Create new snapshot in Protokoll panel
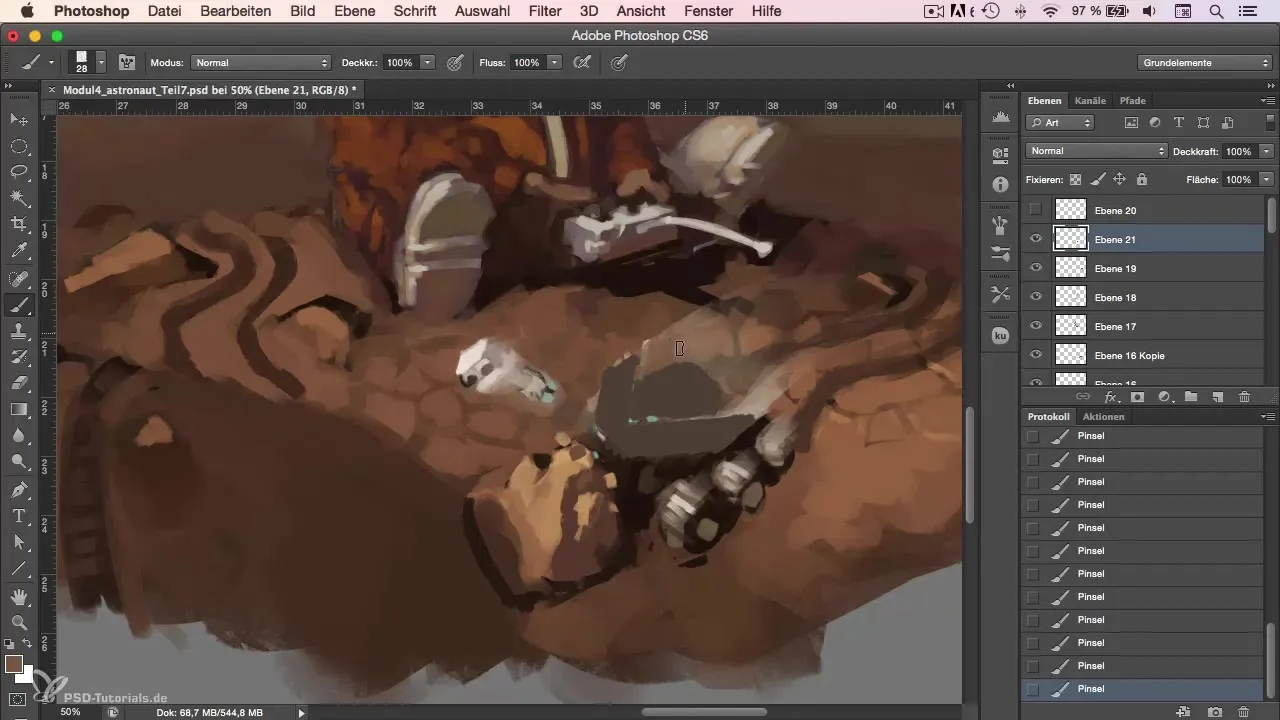1280x720 pixels. 1214,712
